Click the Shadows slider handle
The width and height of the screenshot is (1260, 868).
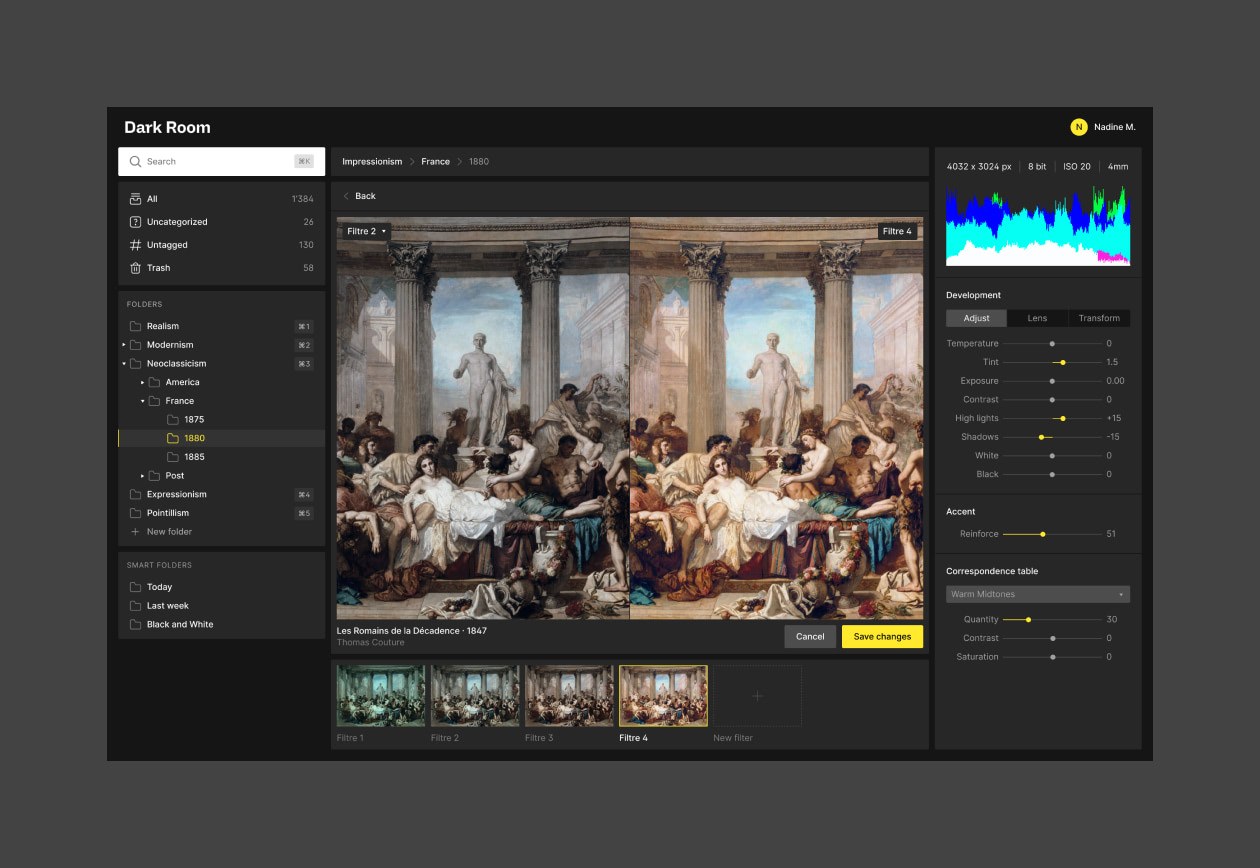1041,437
